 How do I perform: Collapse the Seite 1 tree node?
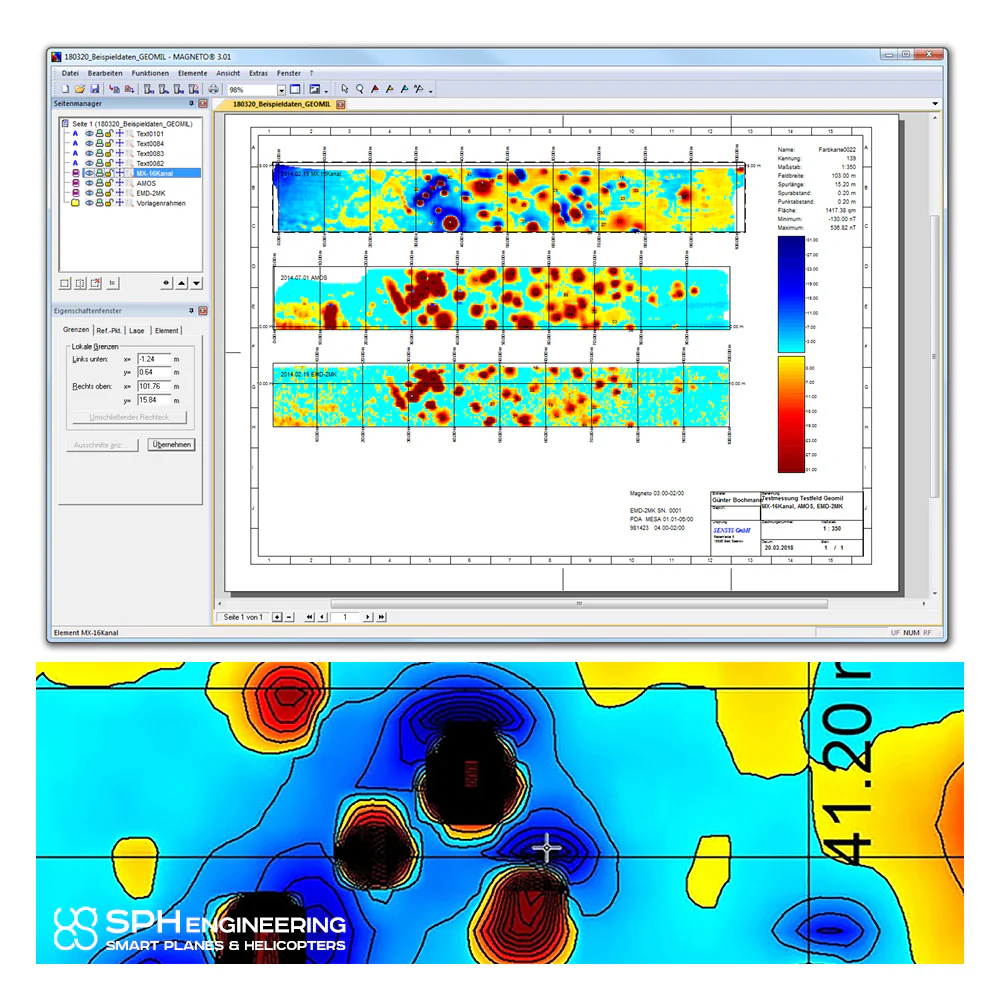point(65,124)
